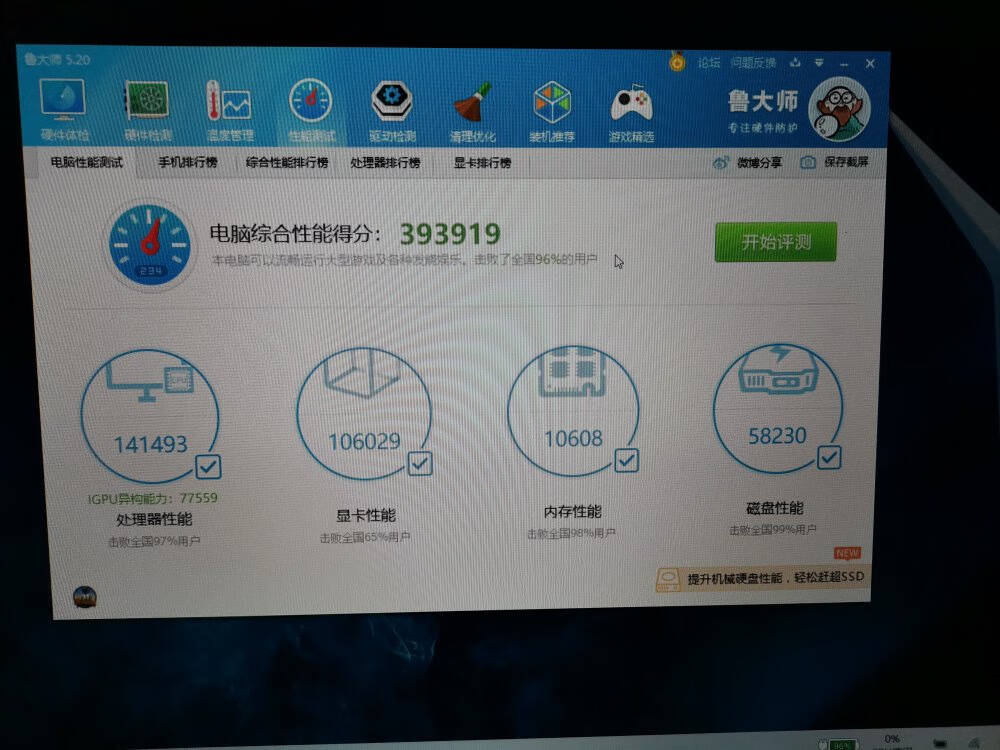The width and height of the screenshot is (1000, 750).
Task: Close the 鲁大师 window
Action: 870,63
